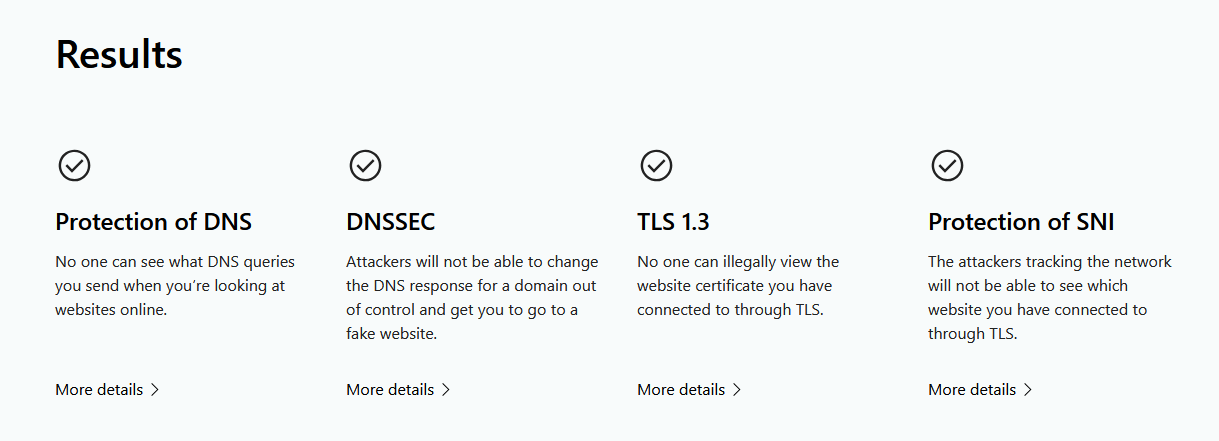Screen dimensions: 1219x441
Task: Click chevron arrow beside Protection of SNI details
Action: pos(1028,390)
